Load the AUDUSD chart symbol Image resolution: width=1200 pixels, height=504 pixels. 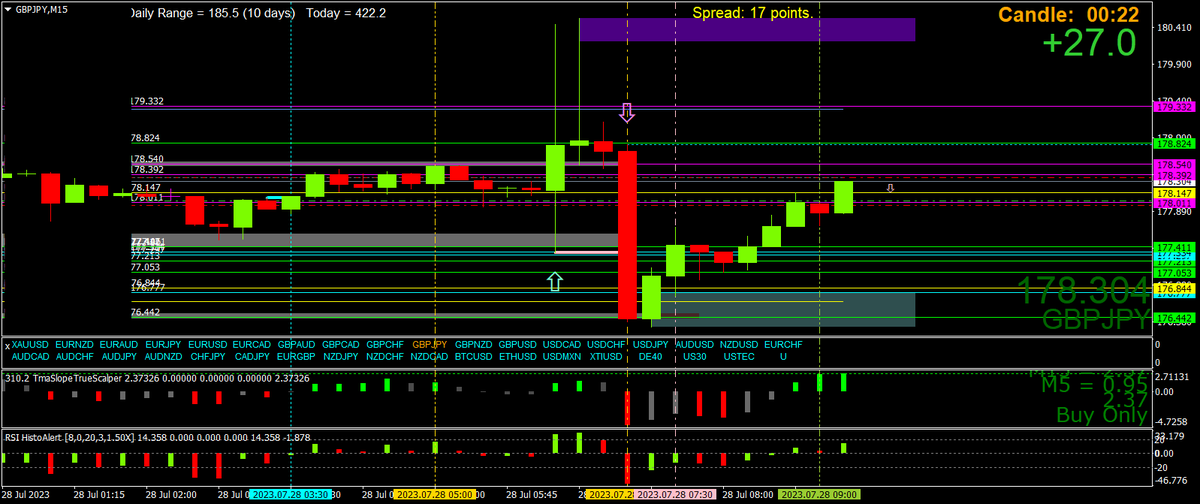(695, 343)
